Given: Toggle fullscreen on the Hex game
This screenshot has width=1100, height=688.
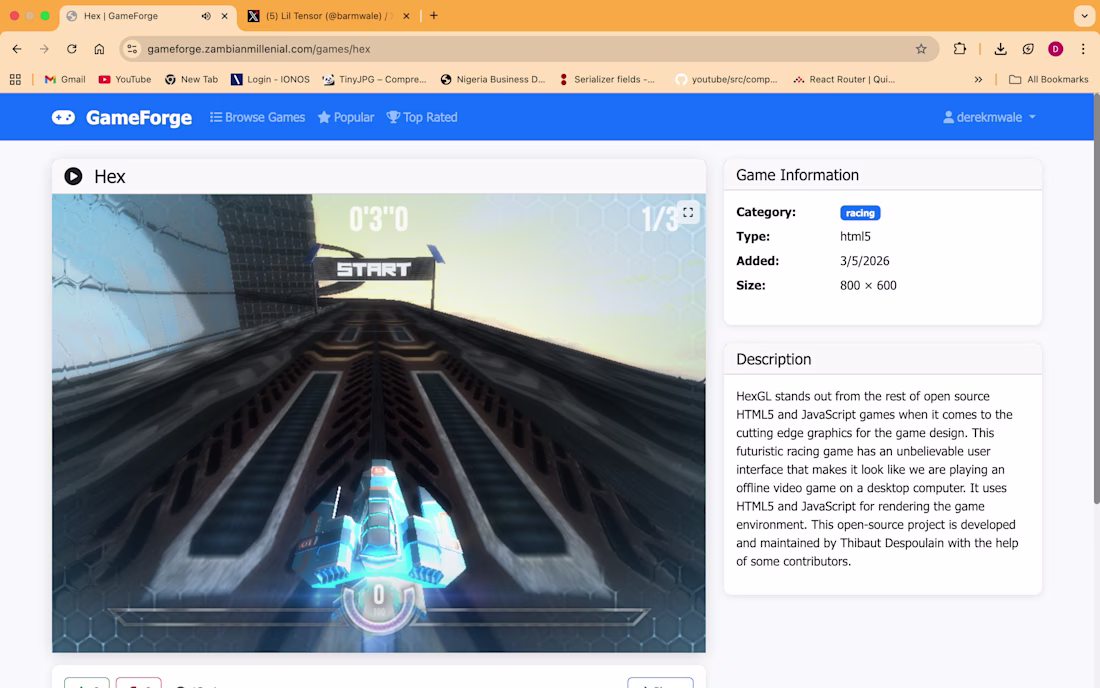Looking at the screenshot, I should [688, 212].
